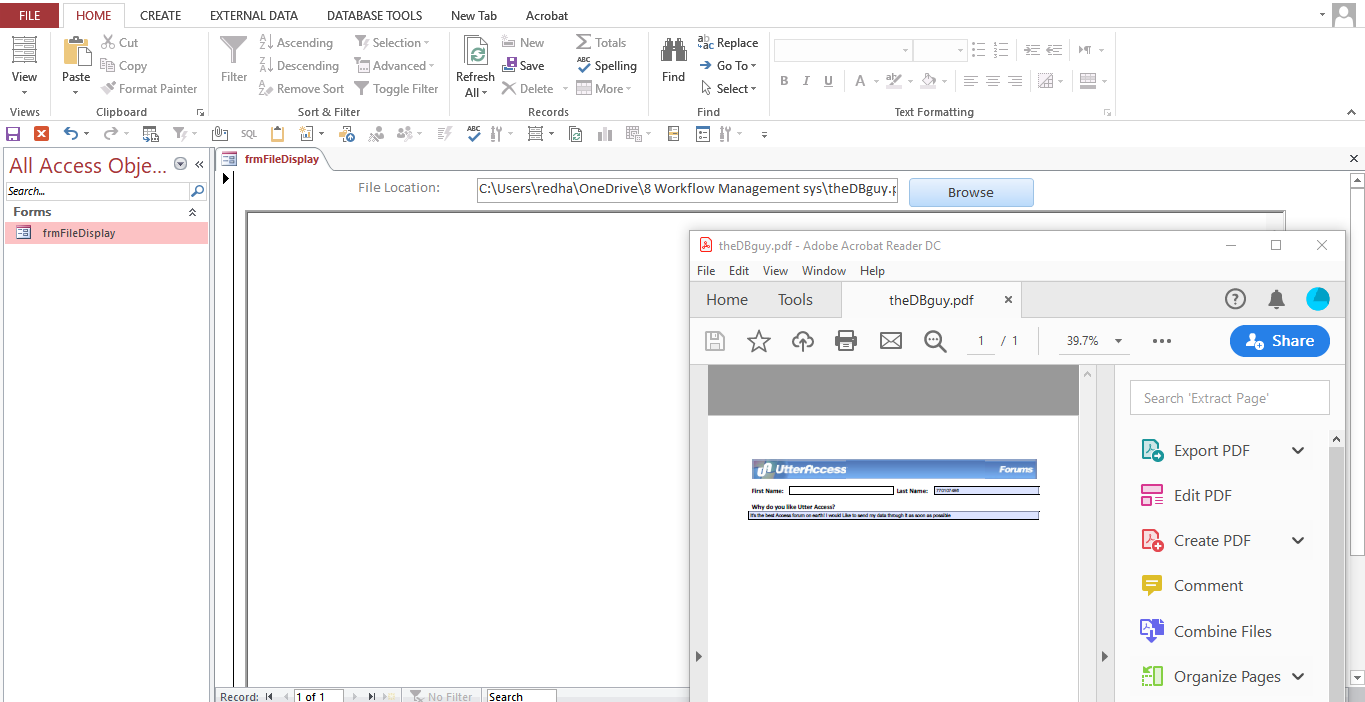
Task: Open the font name combo box
Action: [843, 50]
